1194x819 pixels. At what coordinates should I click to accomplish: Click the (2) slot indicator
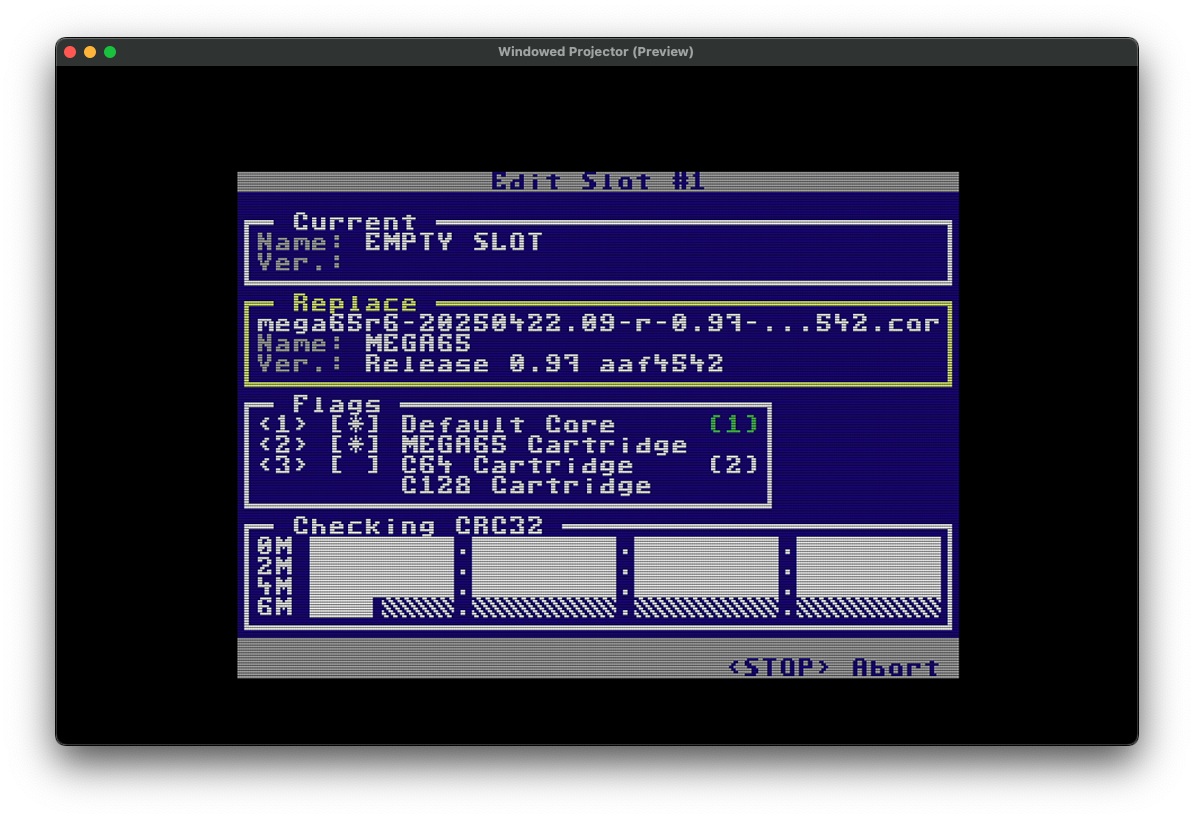pos(733,464)
